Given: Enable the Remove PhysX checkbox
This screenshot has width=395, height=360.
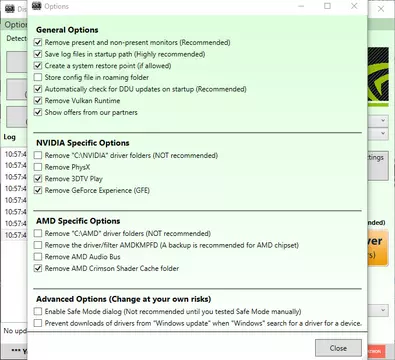Looking at the screenshot, I should click(x=38, y=167).
